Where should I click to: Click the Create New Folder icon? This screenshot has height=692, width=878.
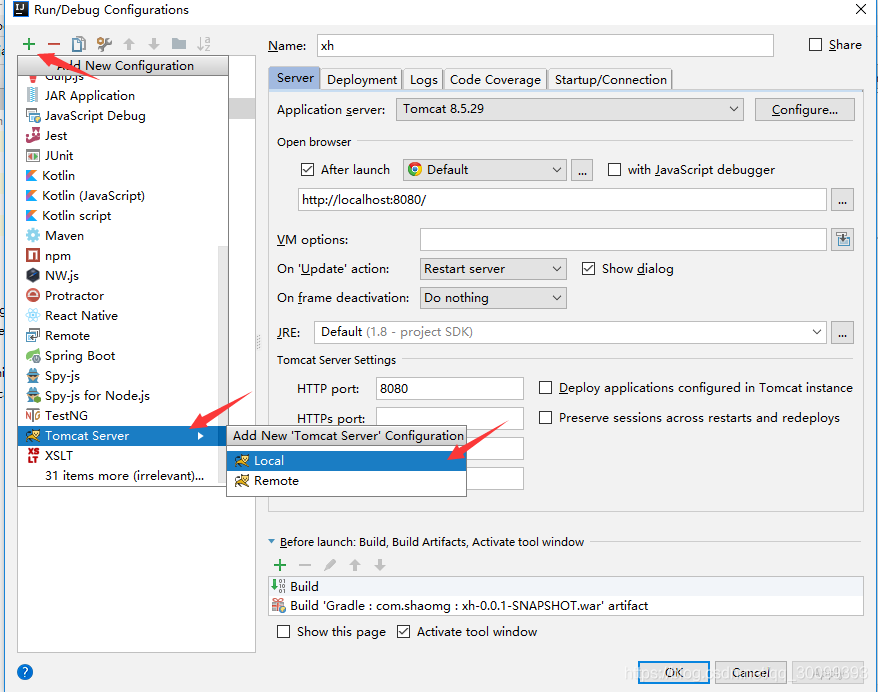(179, 44)
